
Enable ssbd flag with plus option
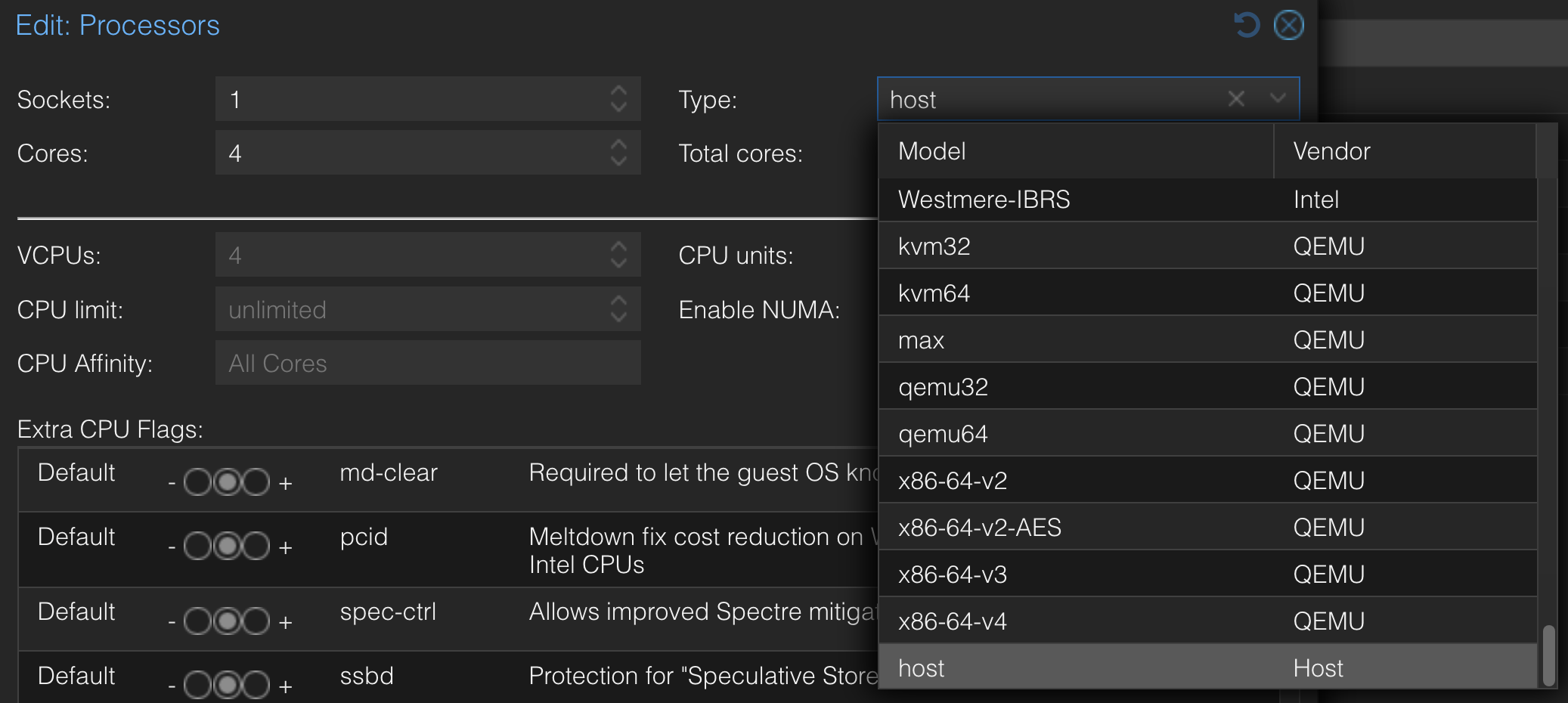tap(257, 686)
